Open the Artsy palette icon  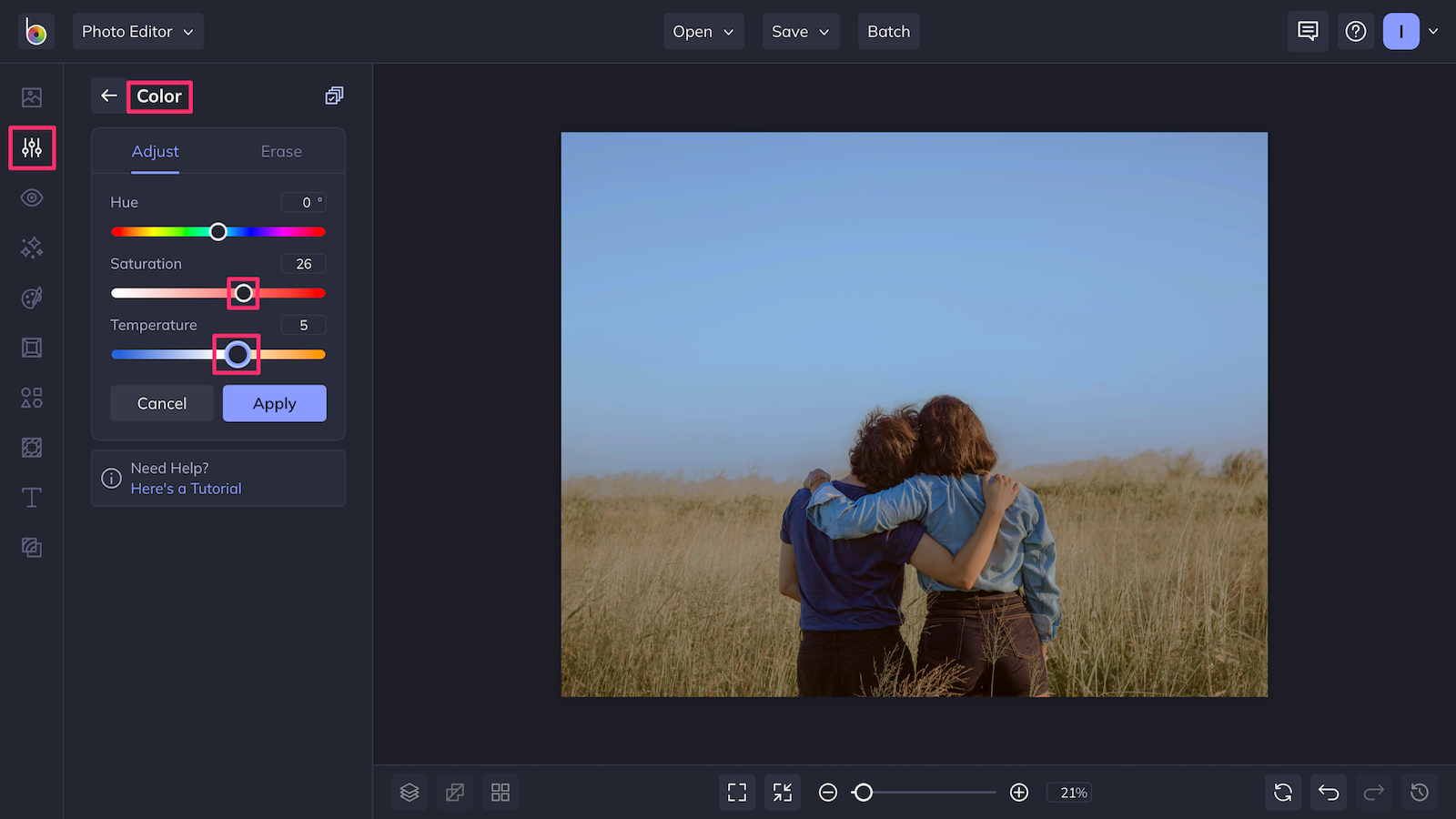click(32, 298)
